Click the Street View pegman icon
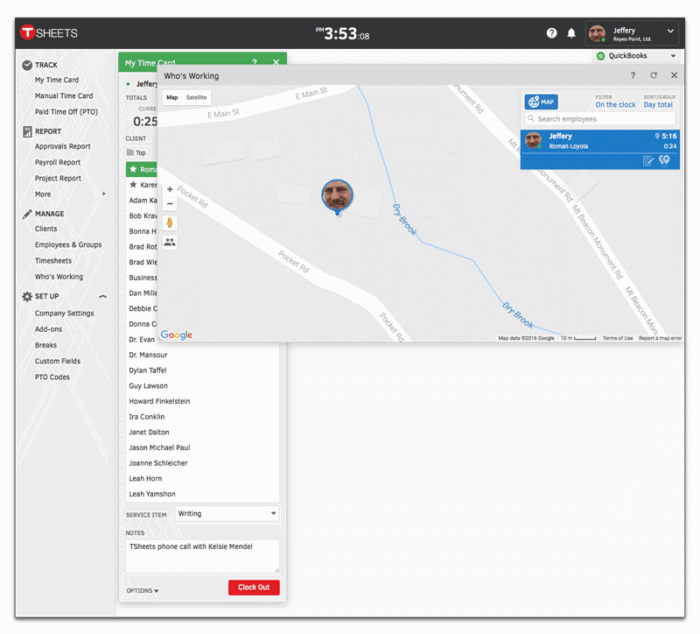The width and height of the screenshot is (700, 634). click(170, 223)
